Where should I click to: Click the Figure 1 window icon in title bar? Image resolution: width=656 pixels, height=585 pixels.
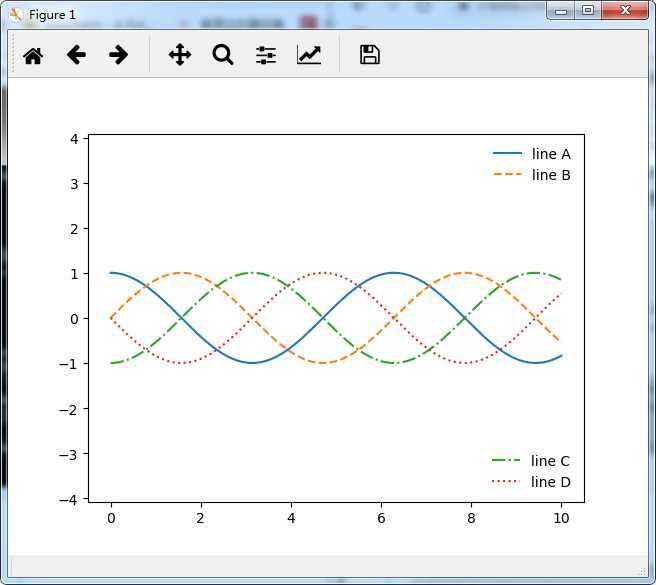tap(15, 14)
